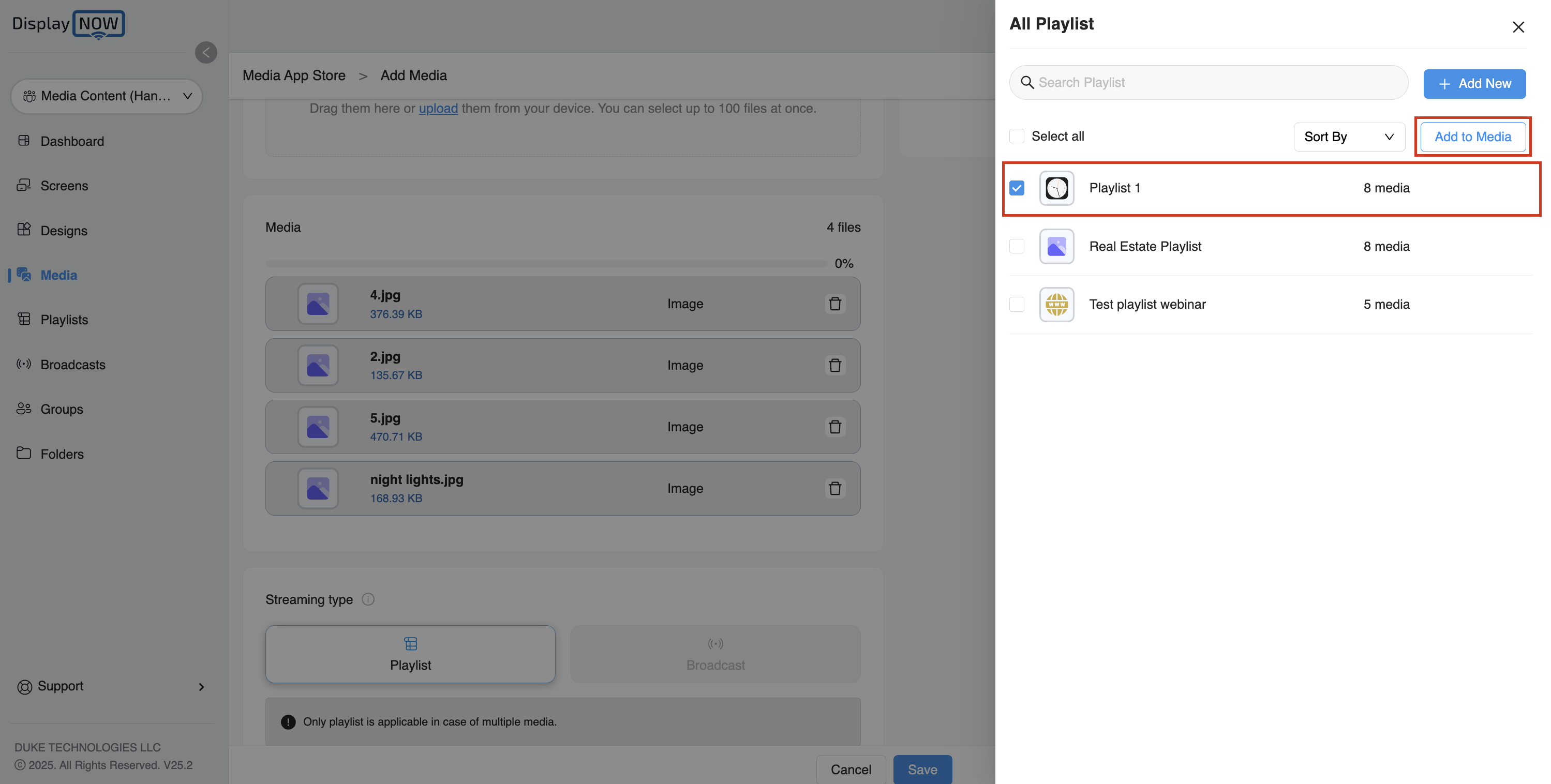Select the Playlist streaming type option
The height and width of the screenshot is (784, 1551).
pyautogui.click(x=410, y=654)
